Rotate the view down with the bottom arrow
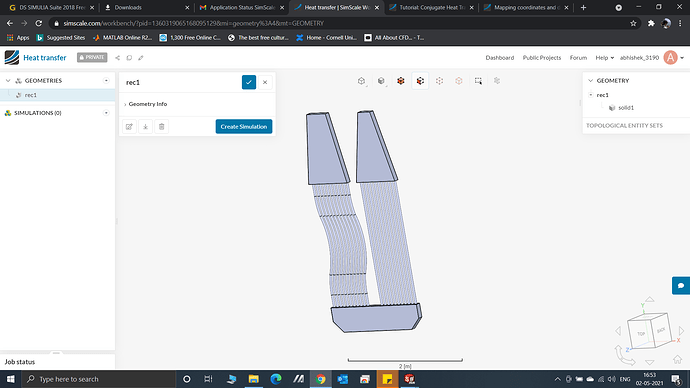The image size is (690, 388). (x=650, y=362)
